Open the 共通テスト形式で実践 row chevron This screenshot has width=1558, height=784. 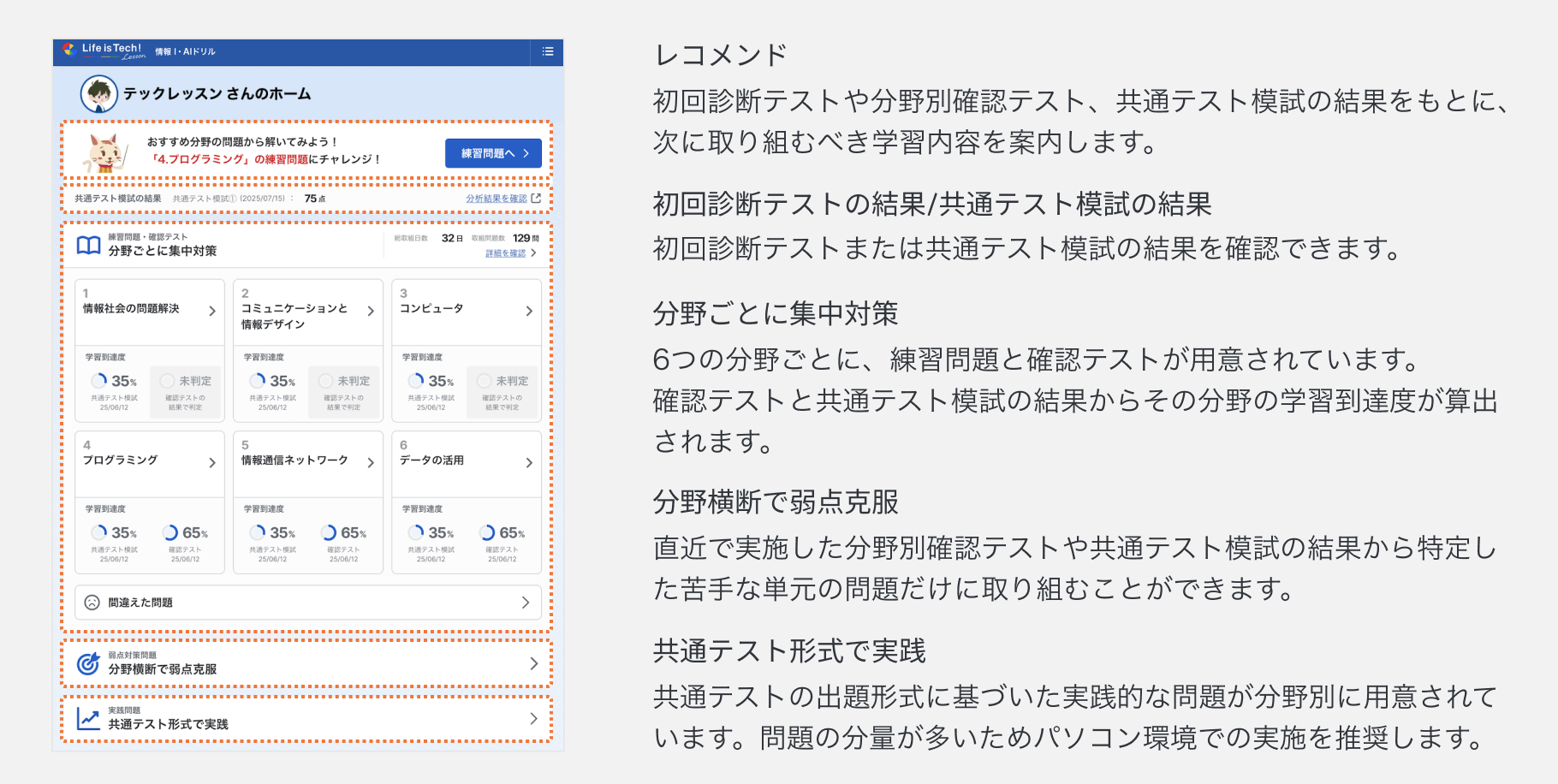coord(533,719)
